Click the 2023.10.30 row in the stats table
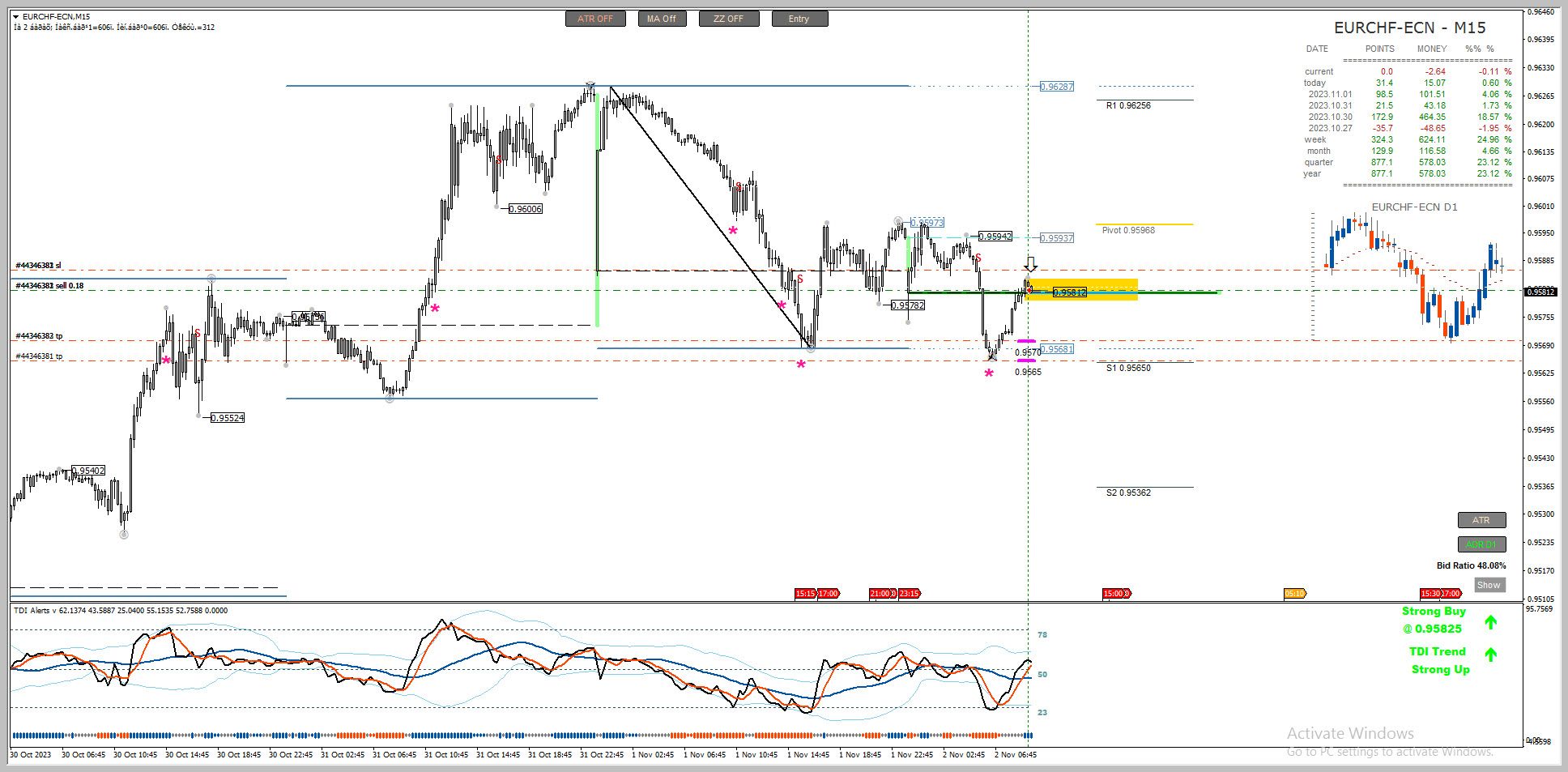Screen dimensions: 1568x772 1408,117
